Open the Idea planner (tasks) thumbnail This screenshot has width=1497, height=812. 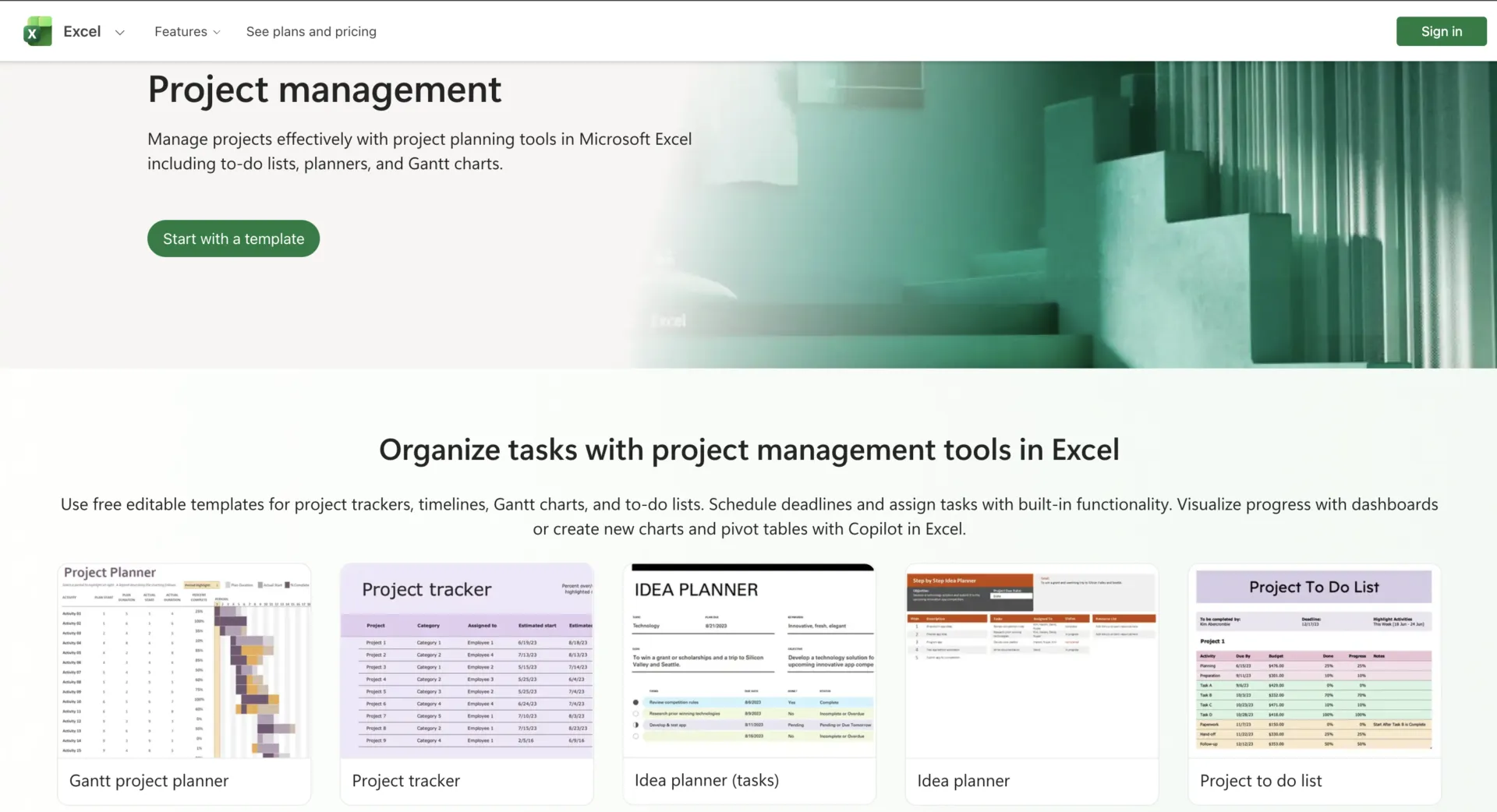tap(749, 660)
